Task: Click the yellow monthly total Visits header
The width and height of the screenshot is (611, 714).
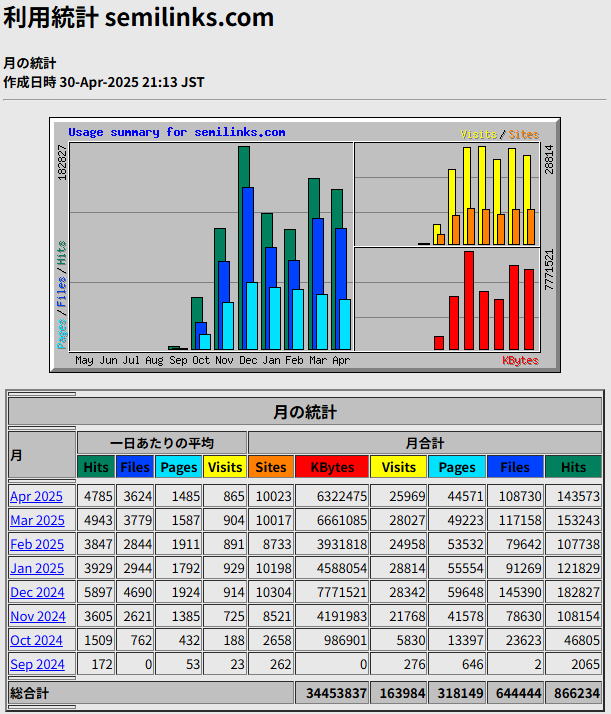Action: (399, 467)
